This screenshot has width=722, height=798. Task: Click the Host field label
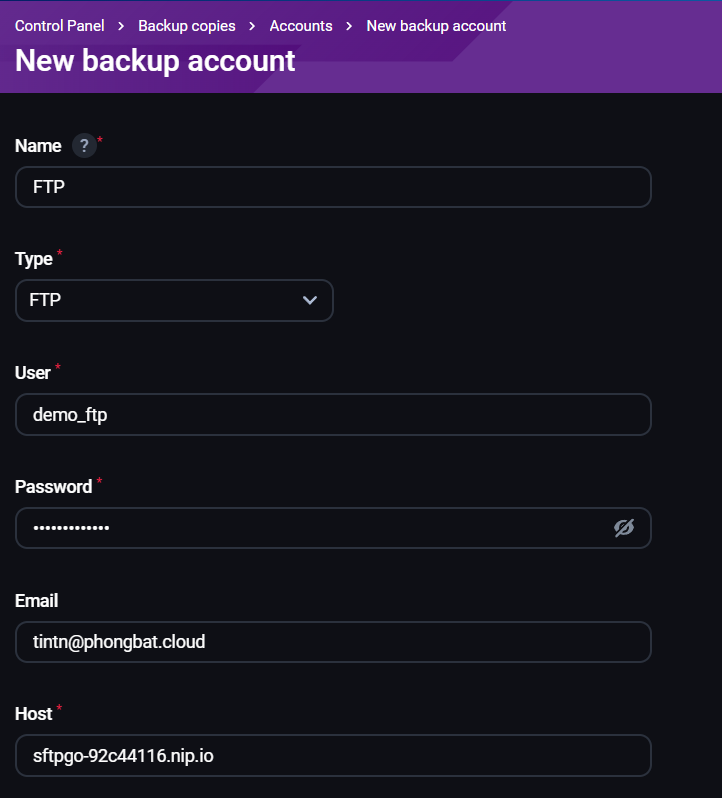pos(34,714)
